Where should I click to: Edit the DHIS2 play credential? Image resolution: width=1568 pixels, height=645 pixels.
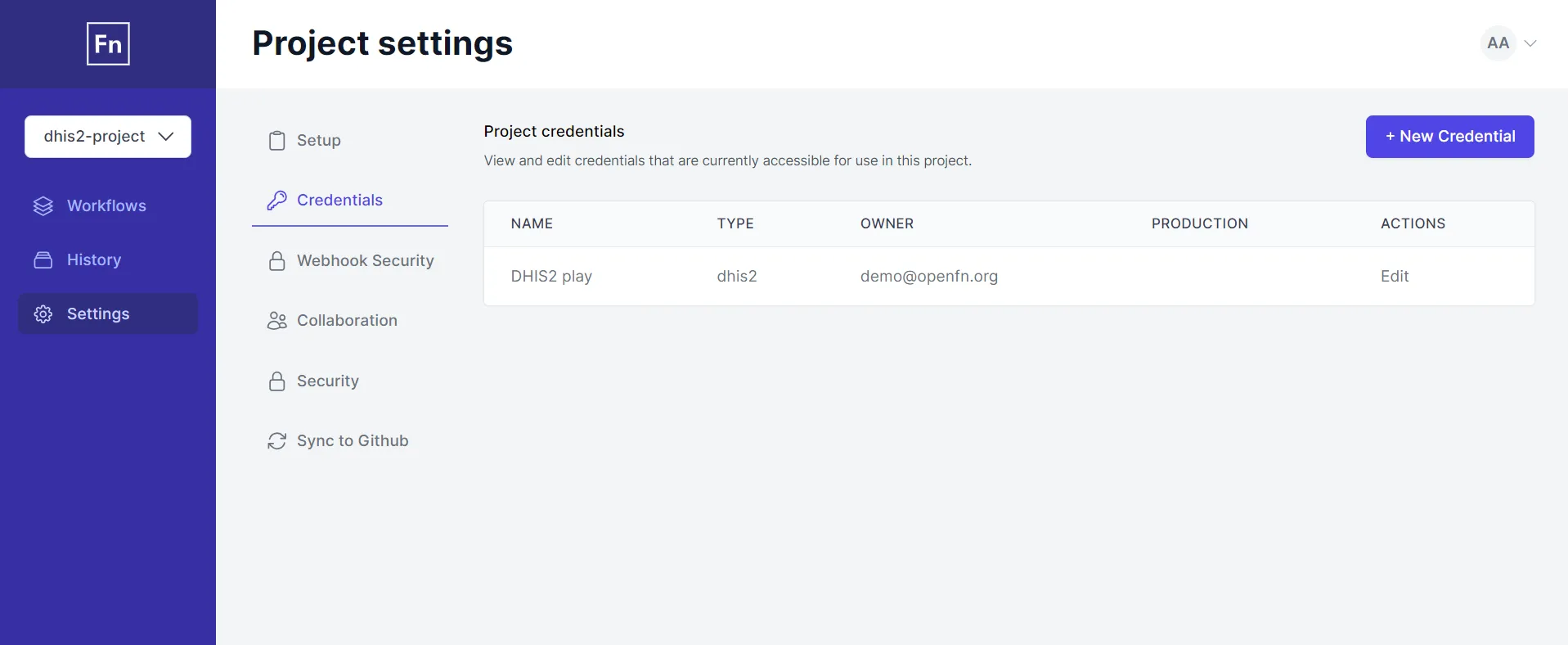(x=1395, y=277)
